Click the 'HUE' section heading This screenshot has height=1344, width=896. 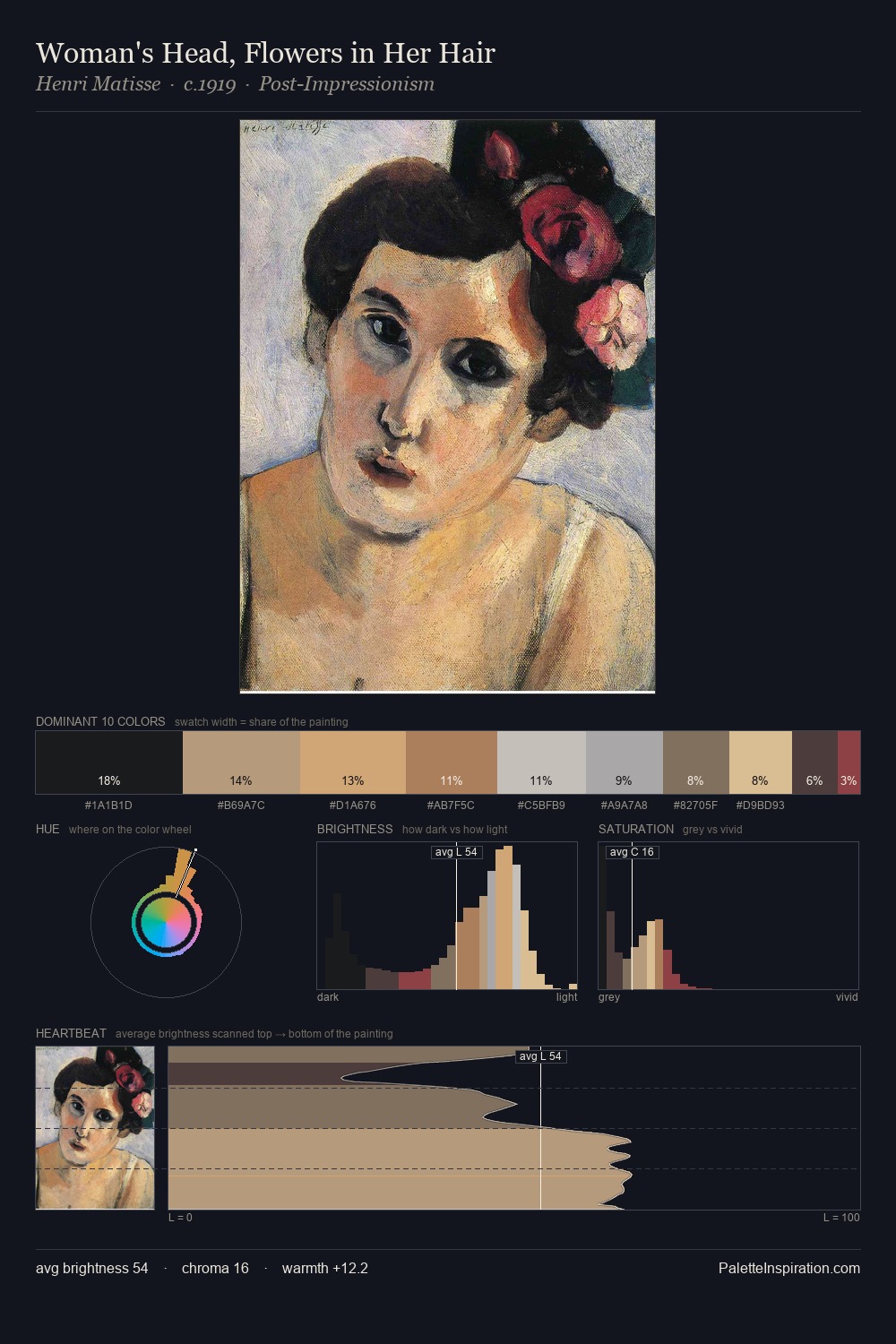tap(47, 829)
